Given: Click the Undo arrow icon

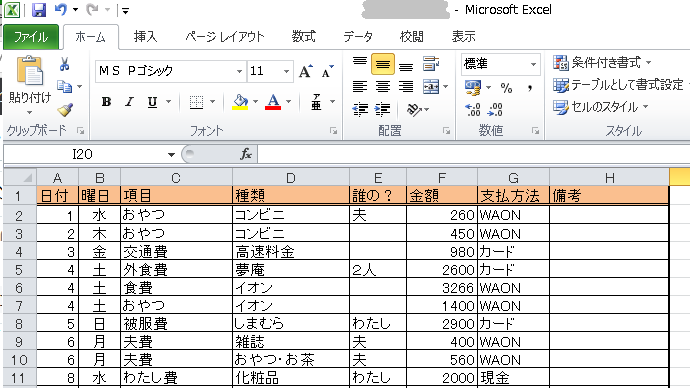Looking at the screenshot, I should pos(61,10).
